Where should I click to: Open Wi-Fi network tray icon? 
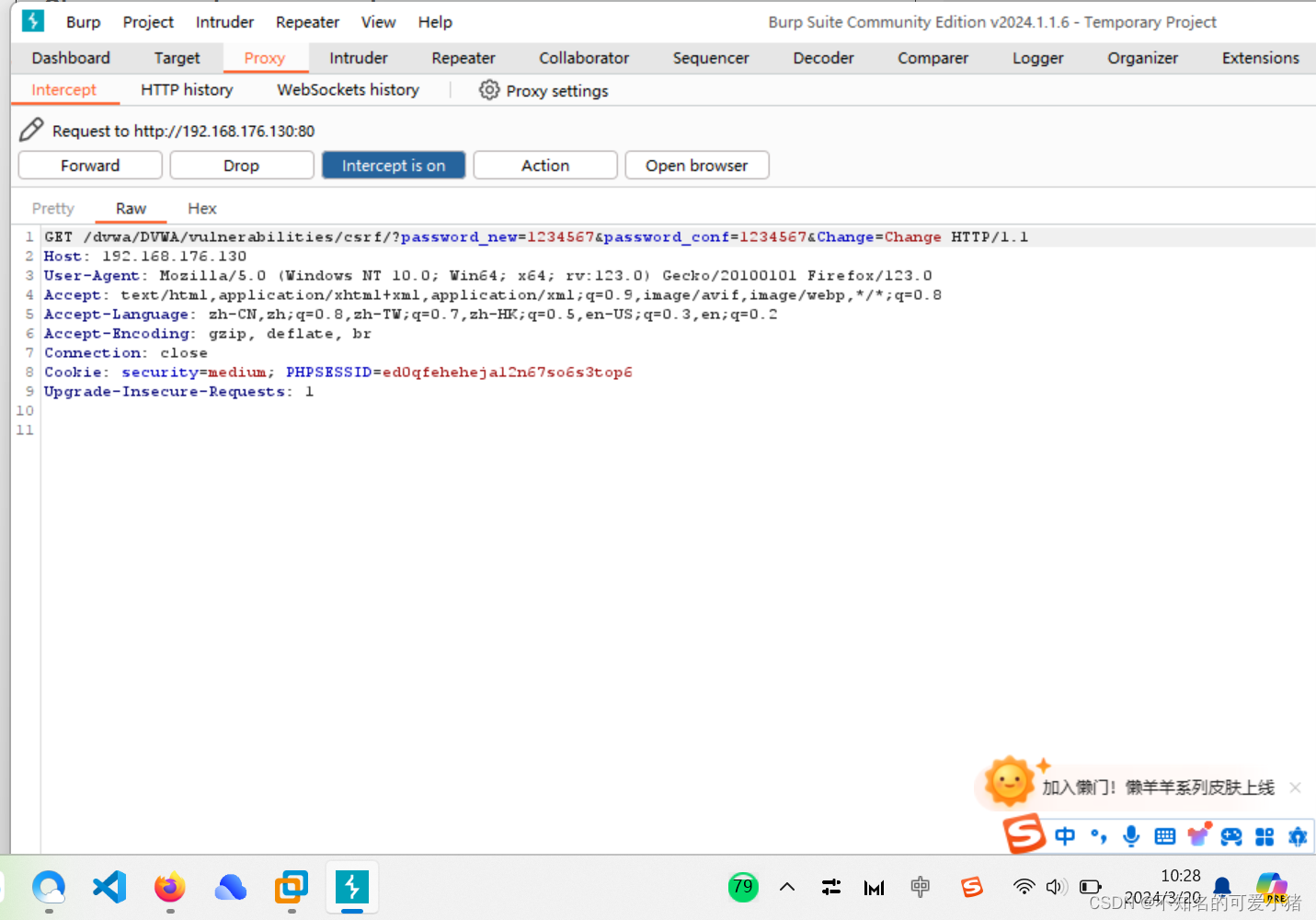[x=1024, y=887]
